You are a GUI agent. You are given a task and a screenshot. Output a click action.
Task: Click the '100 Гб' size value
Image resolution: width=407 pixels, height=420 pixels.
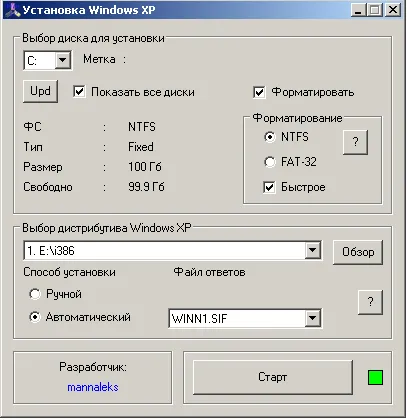tap(145, 167)
